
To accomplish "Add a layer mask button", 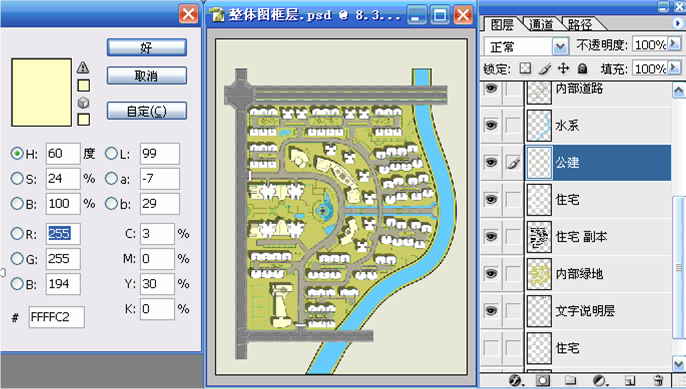I will tap(542, 380).
